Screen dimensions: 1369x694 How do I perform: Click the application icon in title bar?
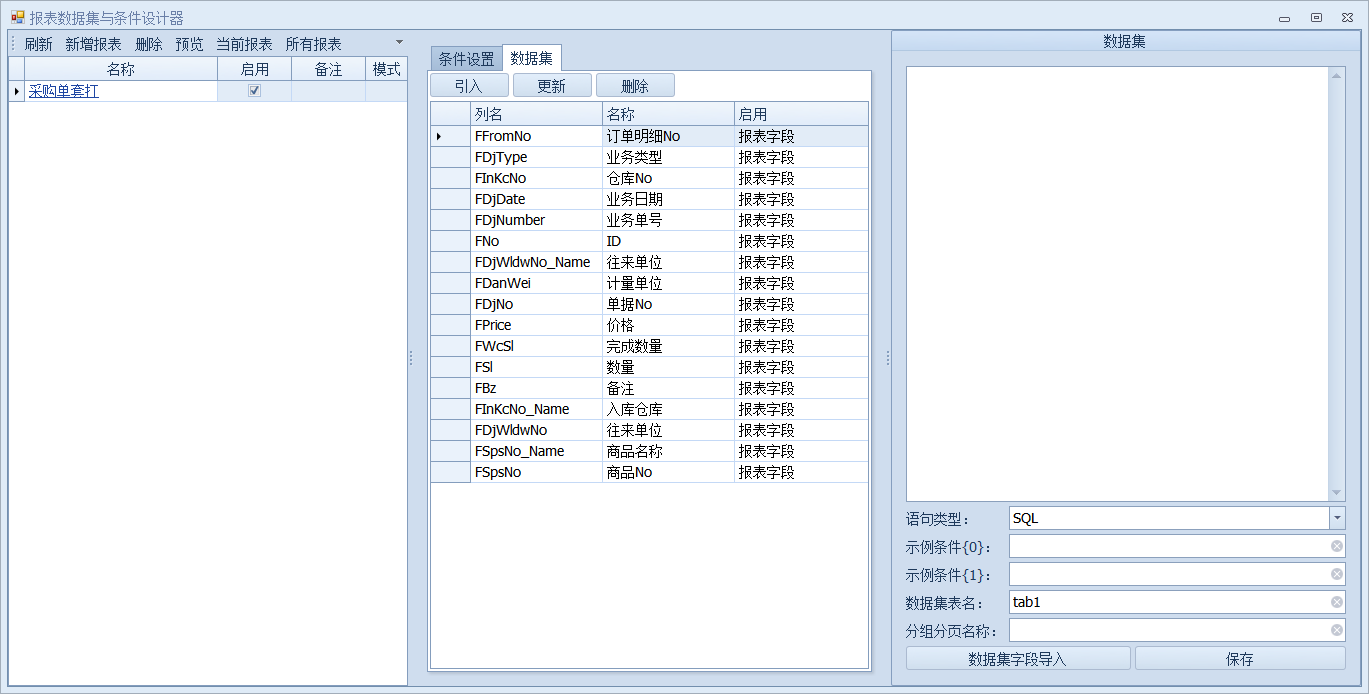pos(16,16)
